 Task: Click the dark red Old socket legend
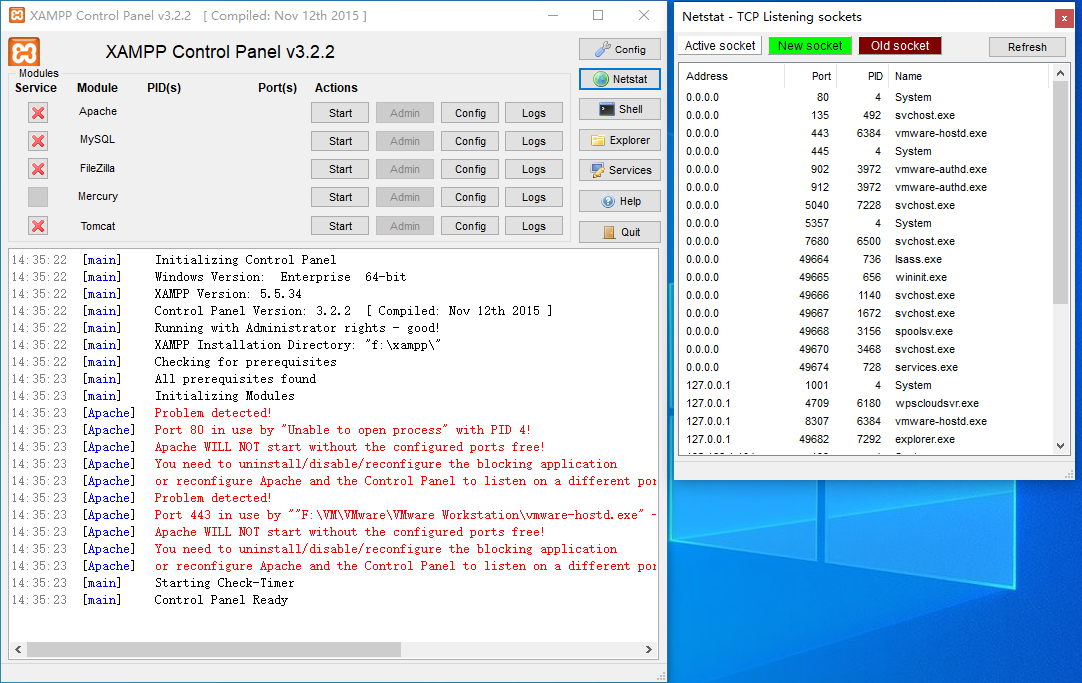[x=900, y=46]
